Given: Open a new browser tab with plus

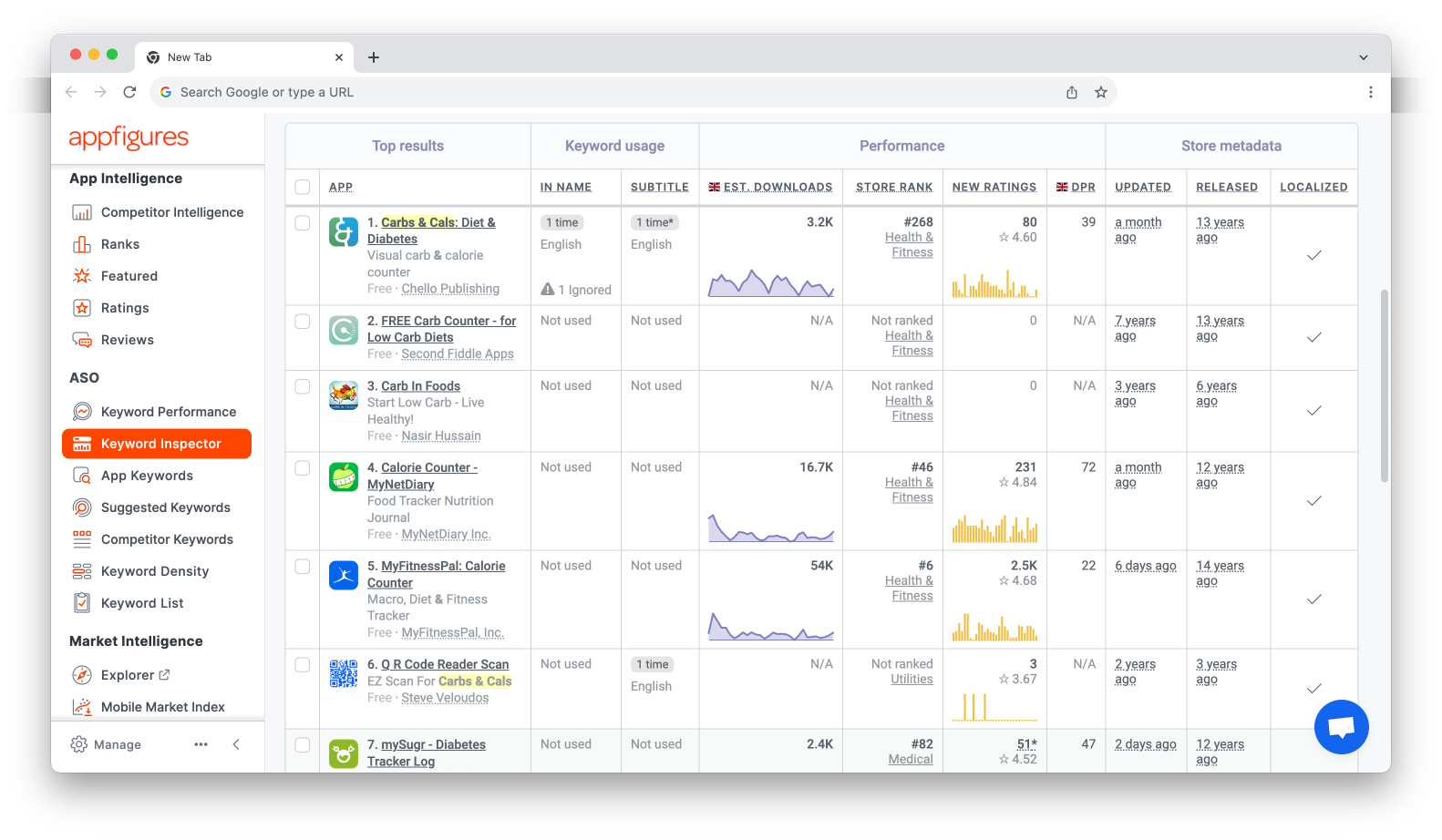Looking at the screenshot, I should 374,57.
